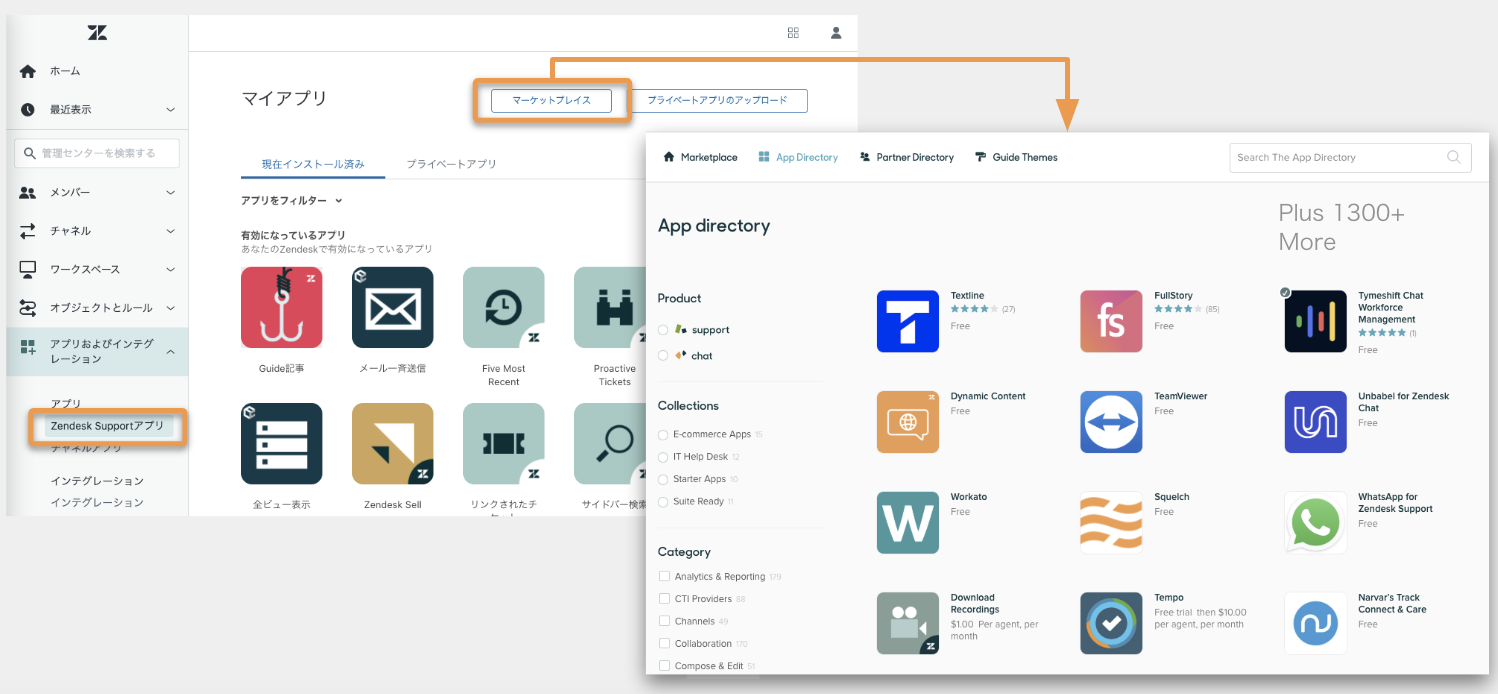Check the Analytics & Reporting category checkbox

pyautogui.click(x=664, y=577)
